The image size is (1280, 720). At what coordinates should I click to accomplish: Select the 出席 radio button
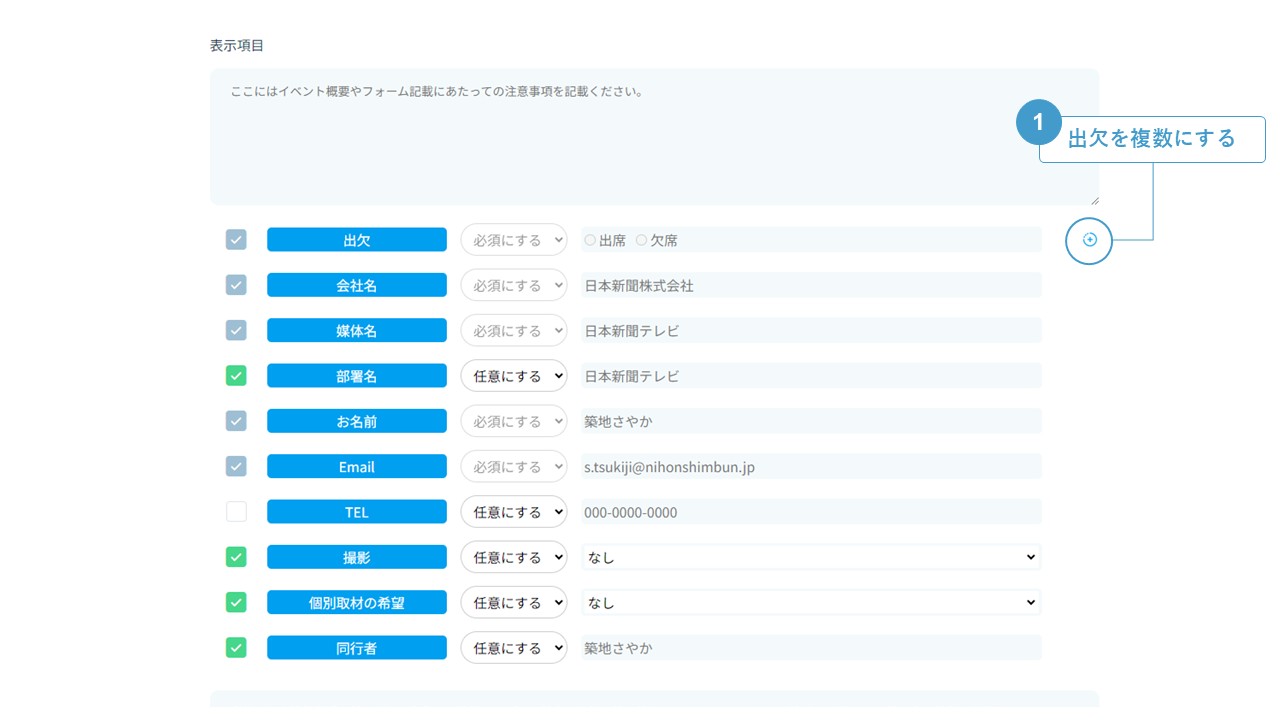tap(590, 240)
